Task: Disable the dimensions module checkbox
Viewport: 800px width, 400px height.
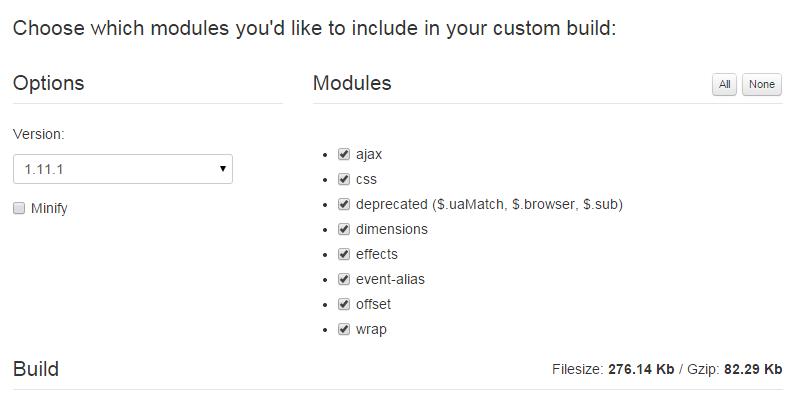Action: tap(344, 229)
